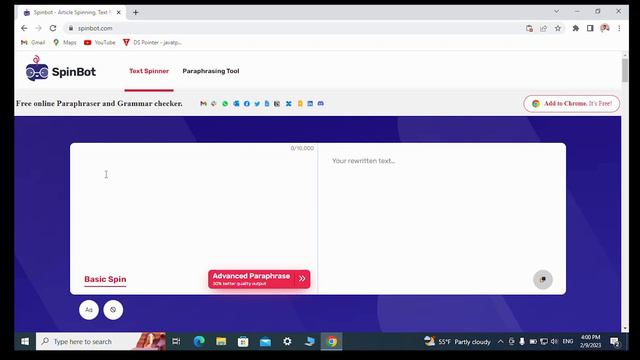Click the LinkedIn share icon
Image resolution: width=640 pixels, height=360 pixels.
tap(310, 104)
